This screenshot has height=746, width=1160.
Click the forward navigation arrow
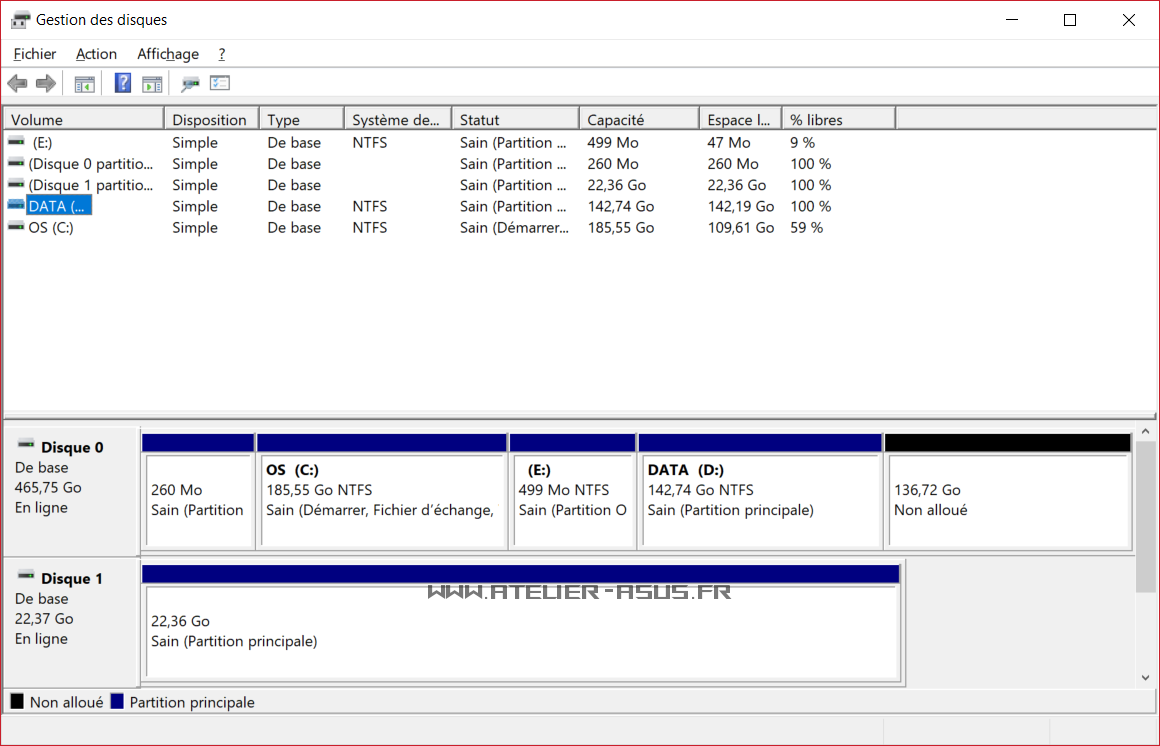point(45,83)
